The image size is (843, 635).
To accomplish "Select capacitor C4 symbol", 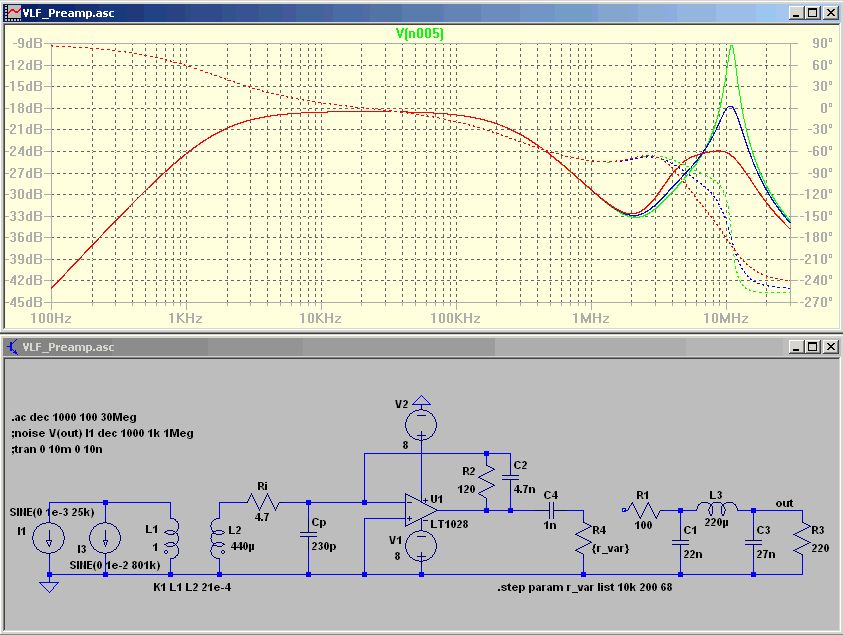I will [551, 510].
